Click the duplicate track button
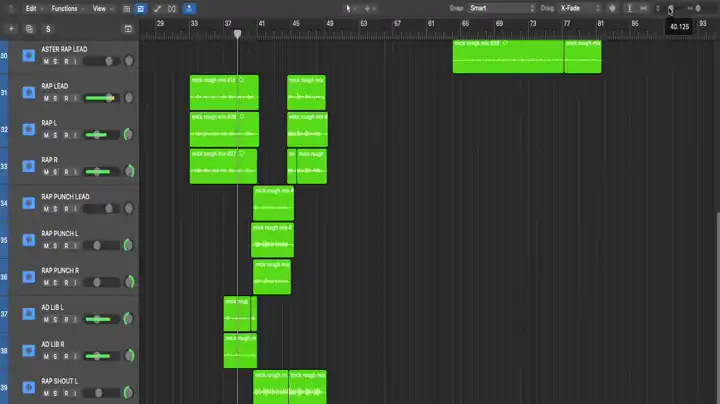The image size is (720, 404). [x=29, y=29]
